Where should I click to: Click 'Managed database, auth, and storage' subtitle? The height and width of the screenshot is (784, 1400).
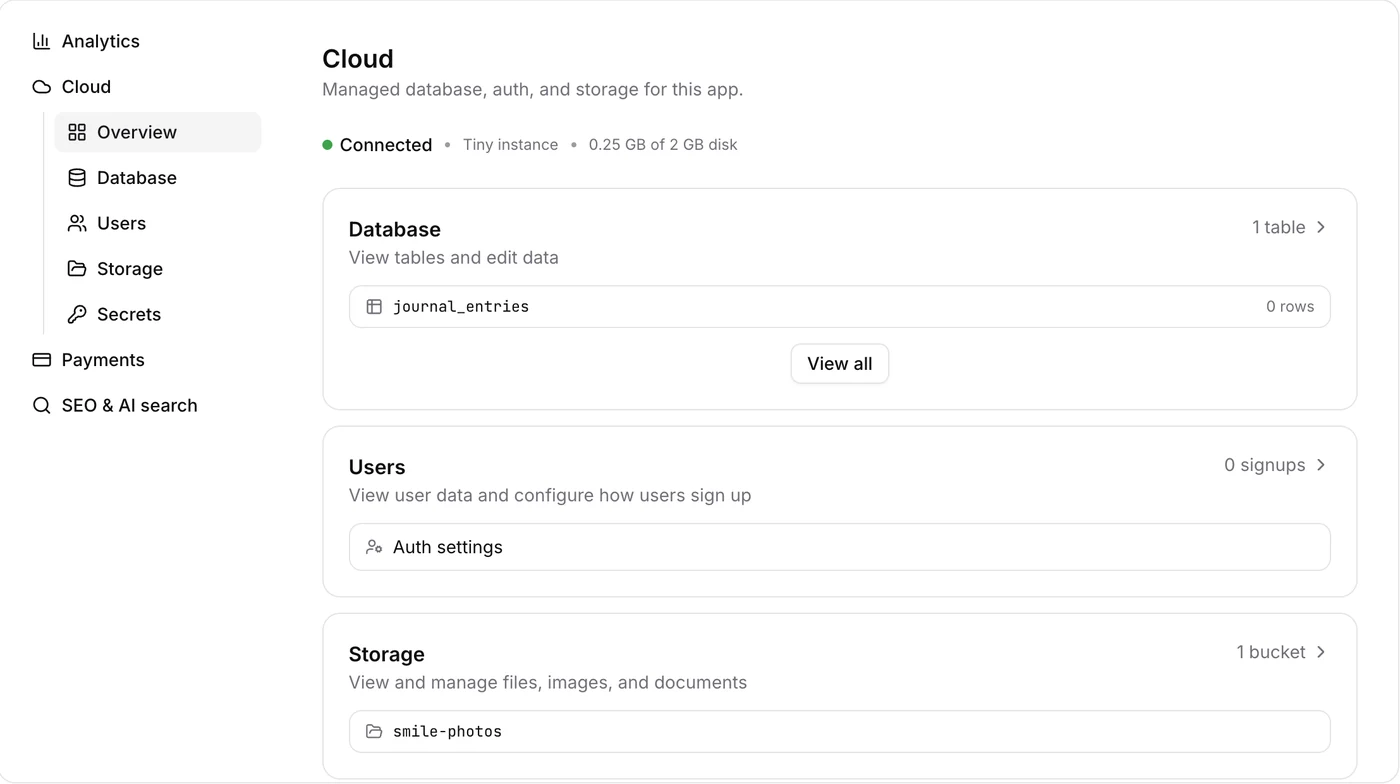click(533, 90)
